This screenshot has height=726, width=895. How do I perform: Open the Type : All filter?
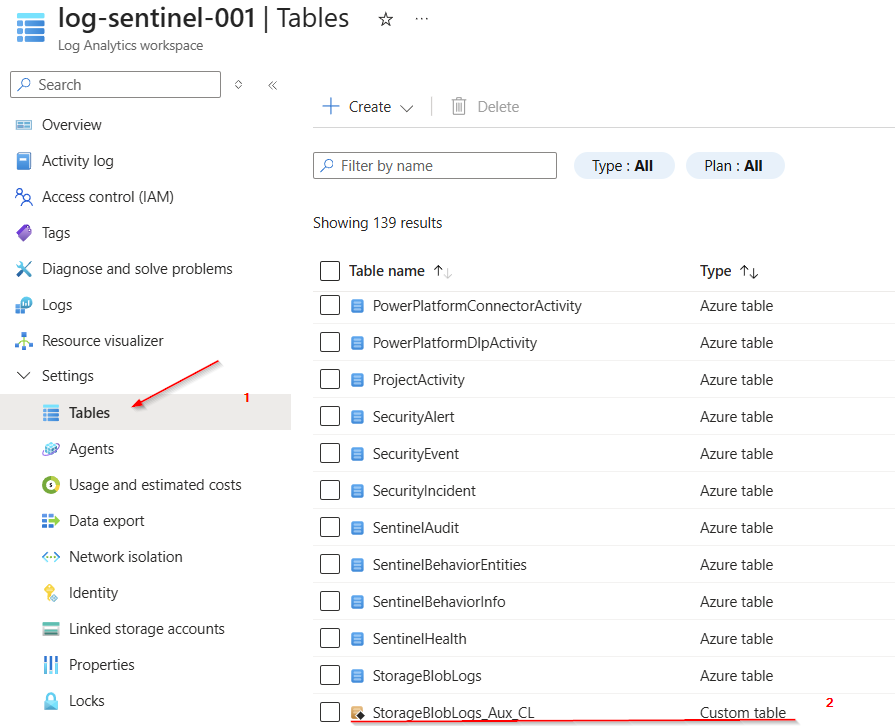623,166
